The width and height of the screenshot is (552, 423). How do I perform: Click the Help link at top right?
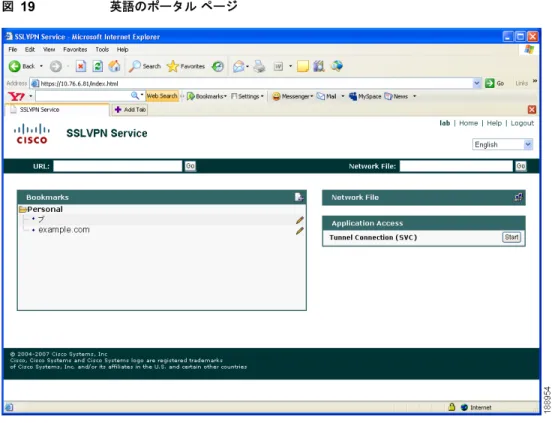pos(494,123)
